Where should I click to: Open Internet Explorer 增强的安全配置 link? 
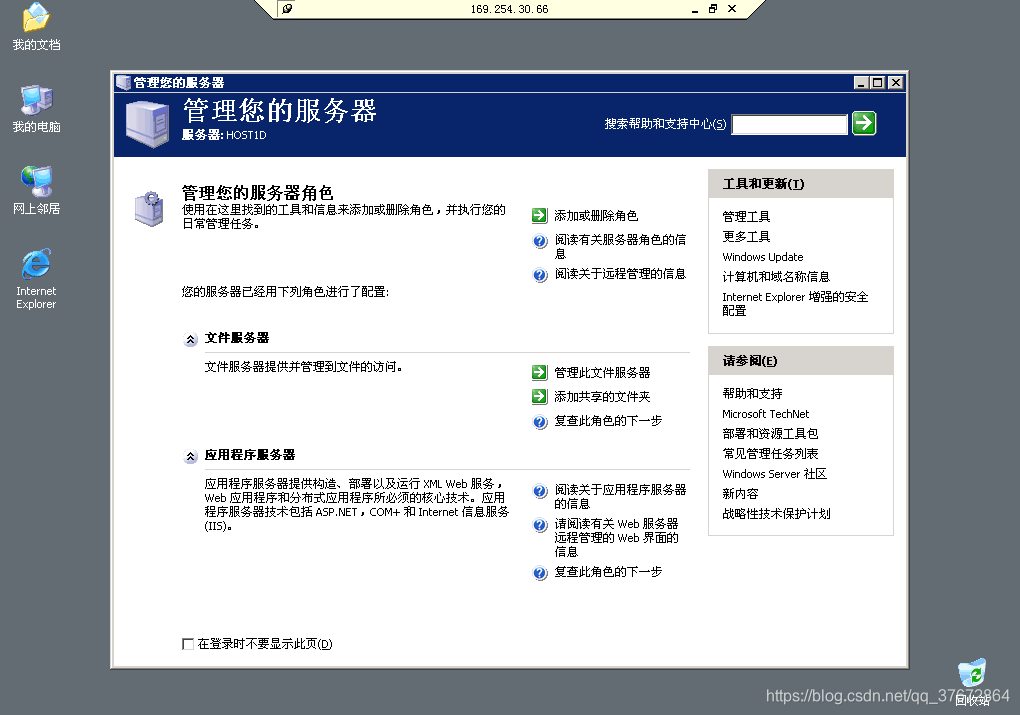[795, 304]
